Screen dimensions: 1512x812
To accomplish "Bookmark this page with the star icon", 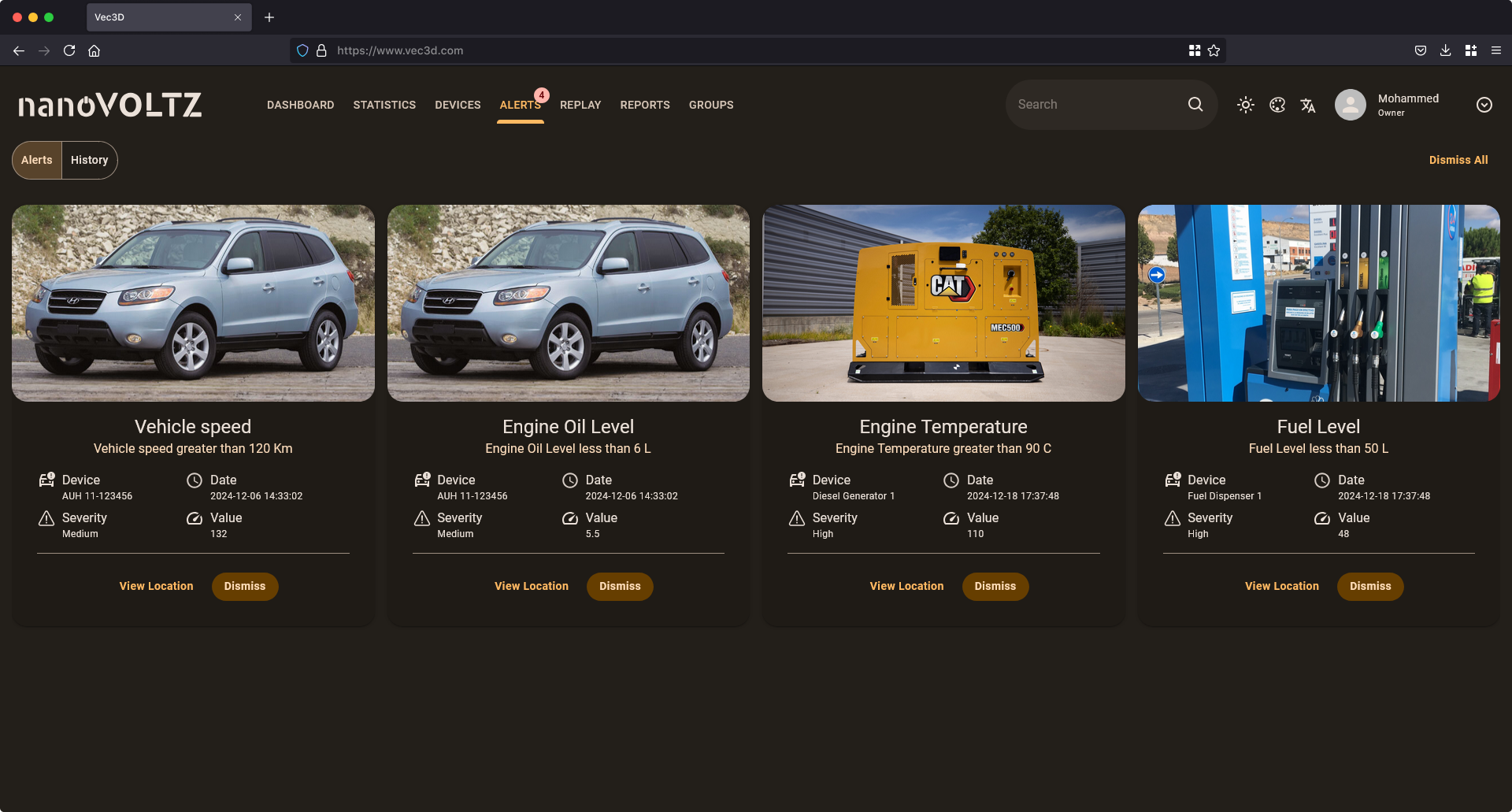I will [x=1214, y=50].
